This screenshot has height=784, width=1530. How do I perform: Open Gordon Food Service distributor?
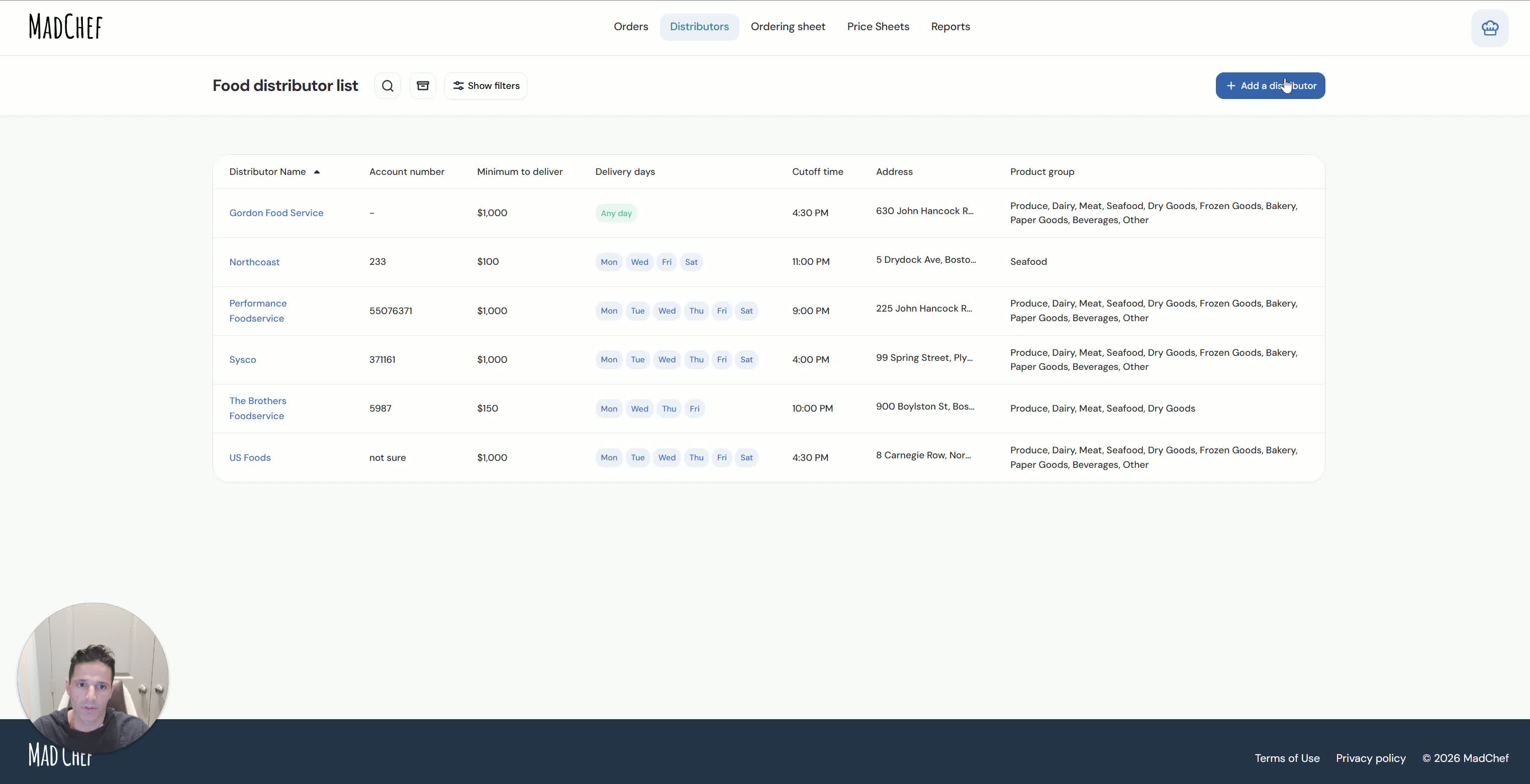click(x=276, y=213)
